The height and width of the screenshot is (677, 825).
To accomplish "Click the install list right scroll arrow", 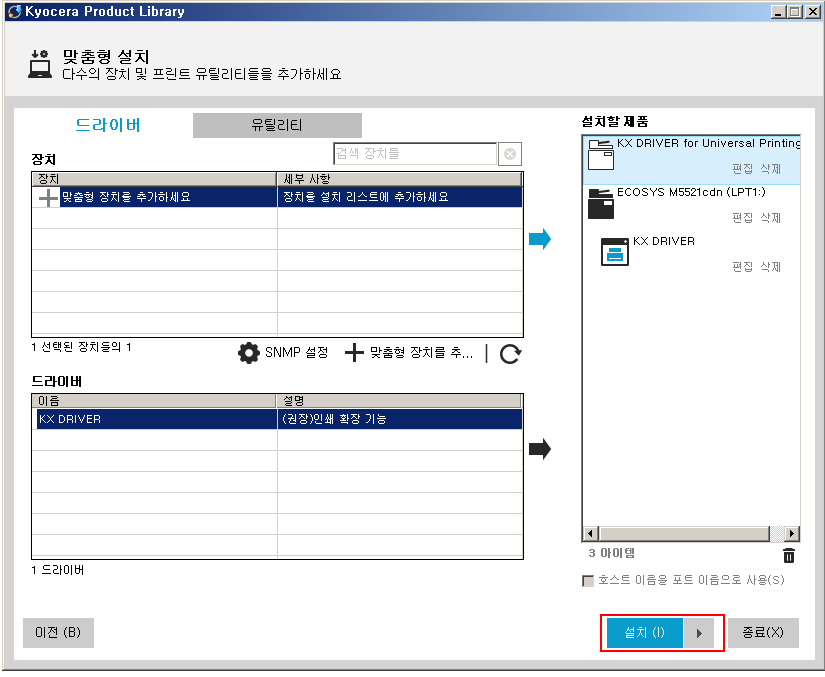I will (x=792, y=533).
